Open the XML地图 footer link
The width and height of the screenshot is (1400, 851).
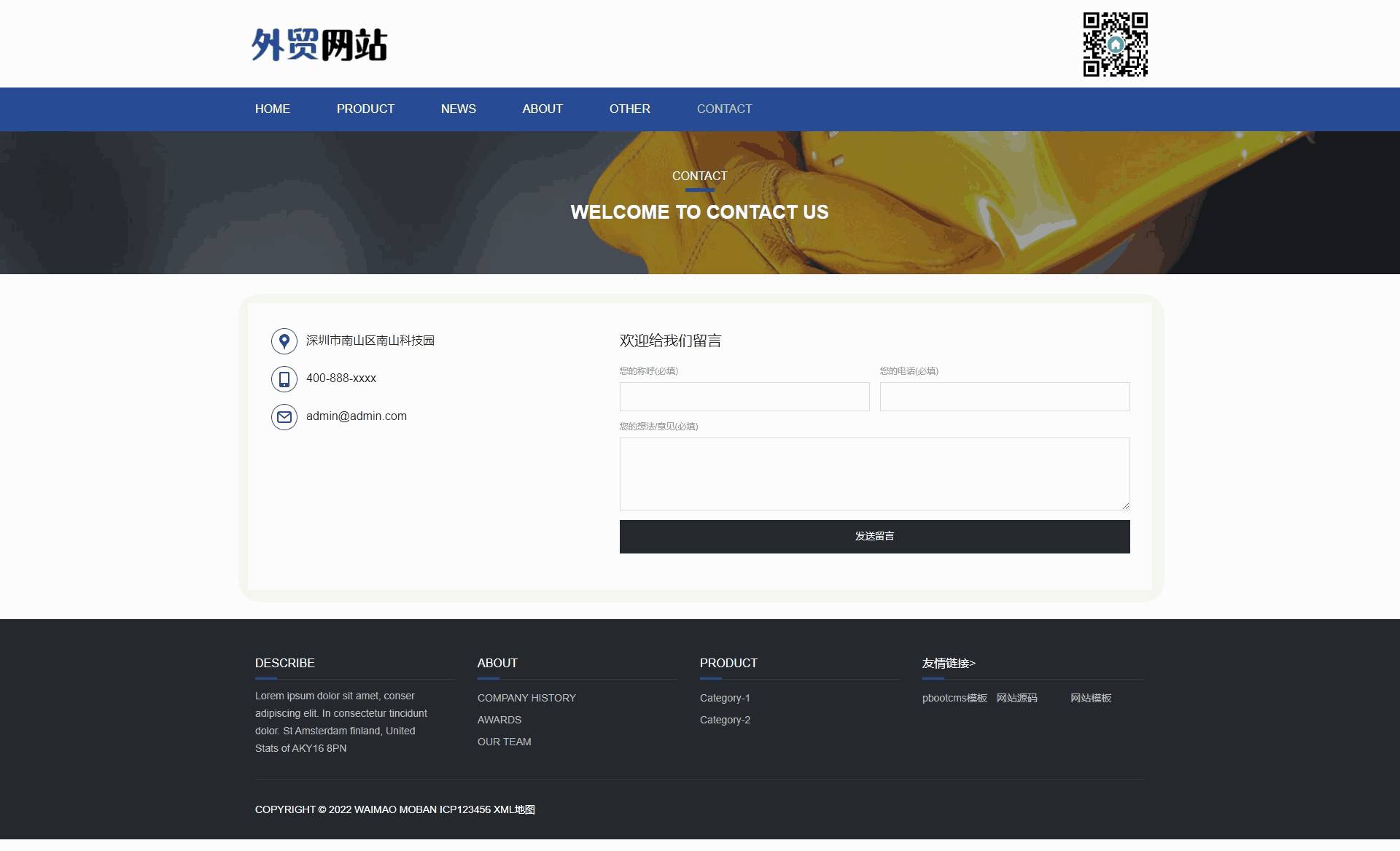[514, 809]
